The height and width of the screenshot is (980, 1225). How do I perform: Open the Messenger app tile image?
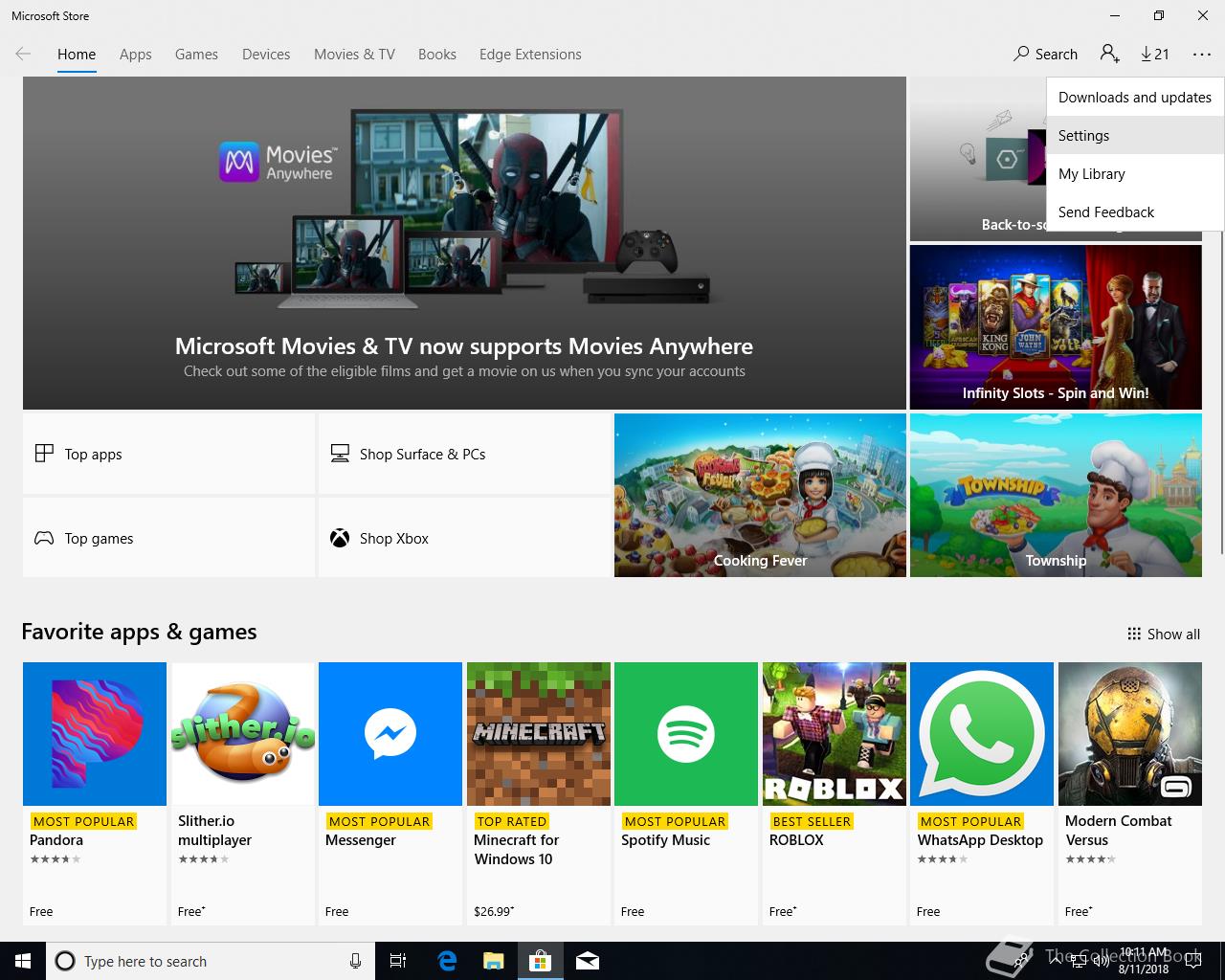click(x=390, y=734)
